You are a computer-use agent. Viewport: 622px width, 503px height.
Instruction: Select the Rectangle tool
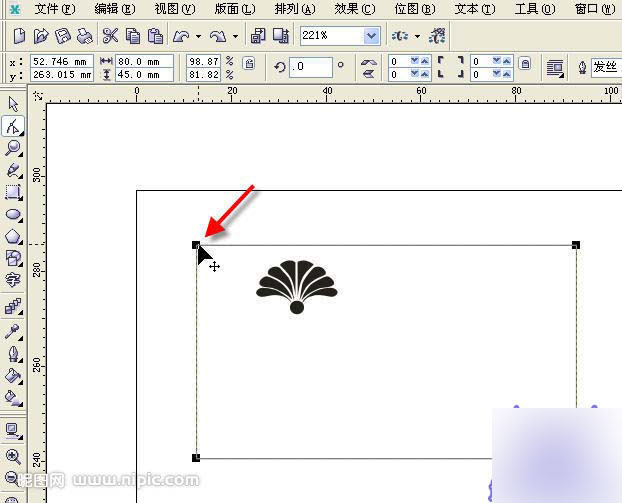[x=13, y=192]
